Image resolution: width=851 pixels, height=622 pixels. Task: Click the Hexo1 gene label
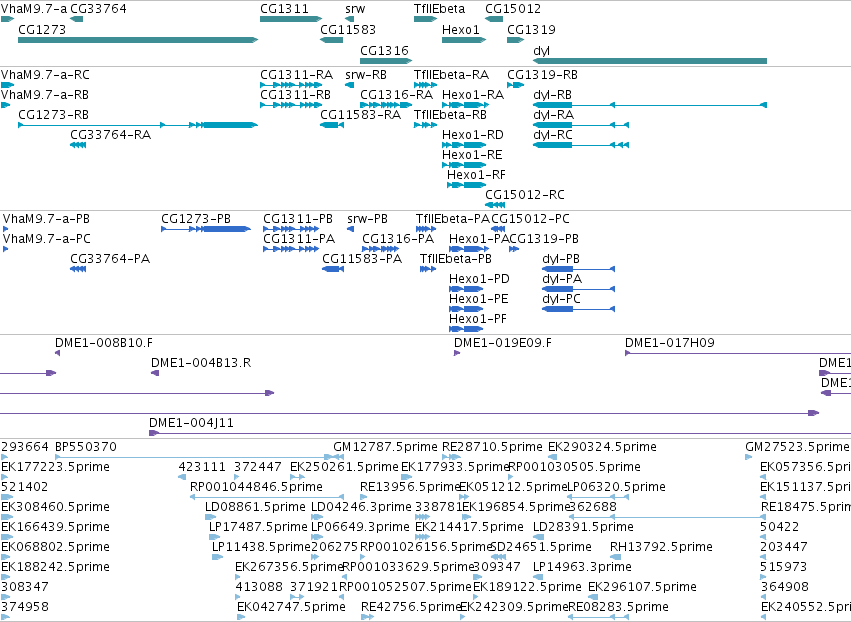click(461, 30)
